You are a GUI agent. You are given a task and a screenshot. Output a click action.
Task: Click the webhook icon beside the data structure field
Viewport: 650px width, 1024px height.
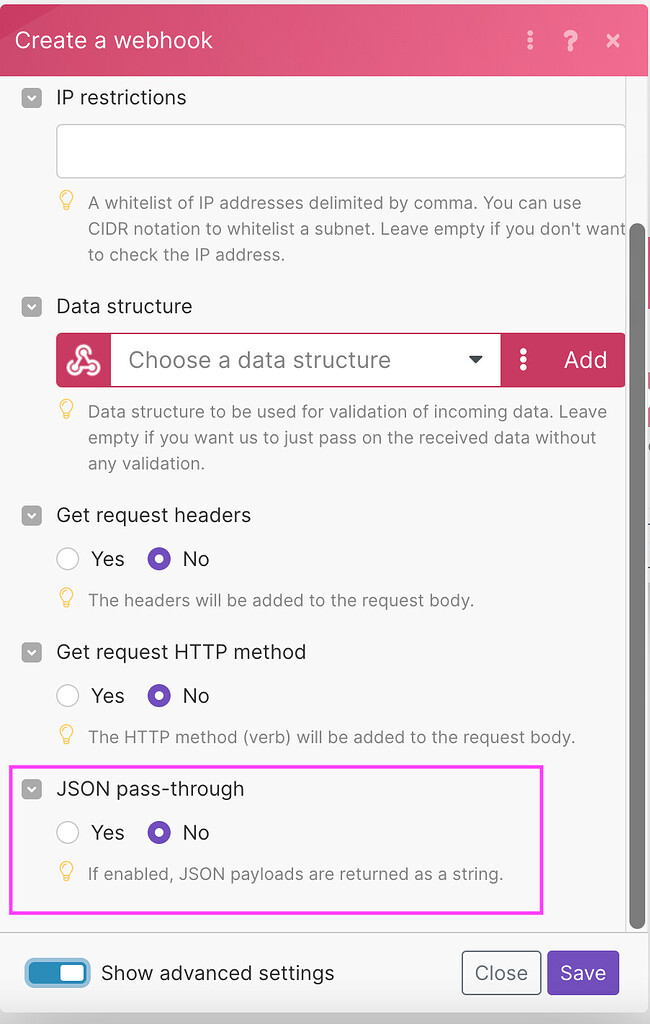click(x=82, y=359)
